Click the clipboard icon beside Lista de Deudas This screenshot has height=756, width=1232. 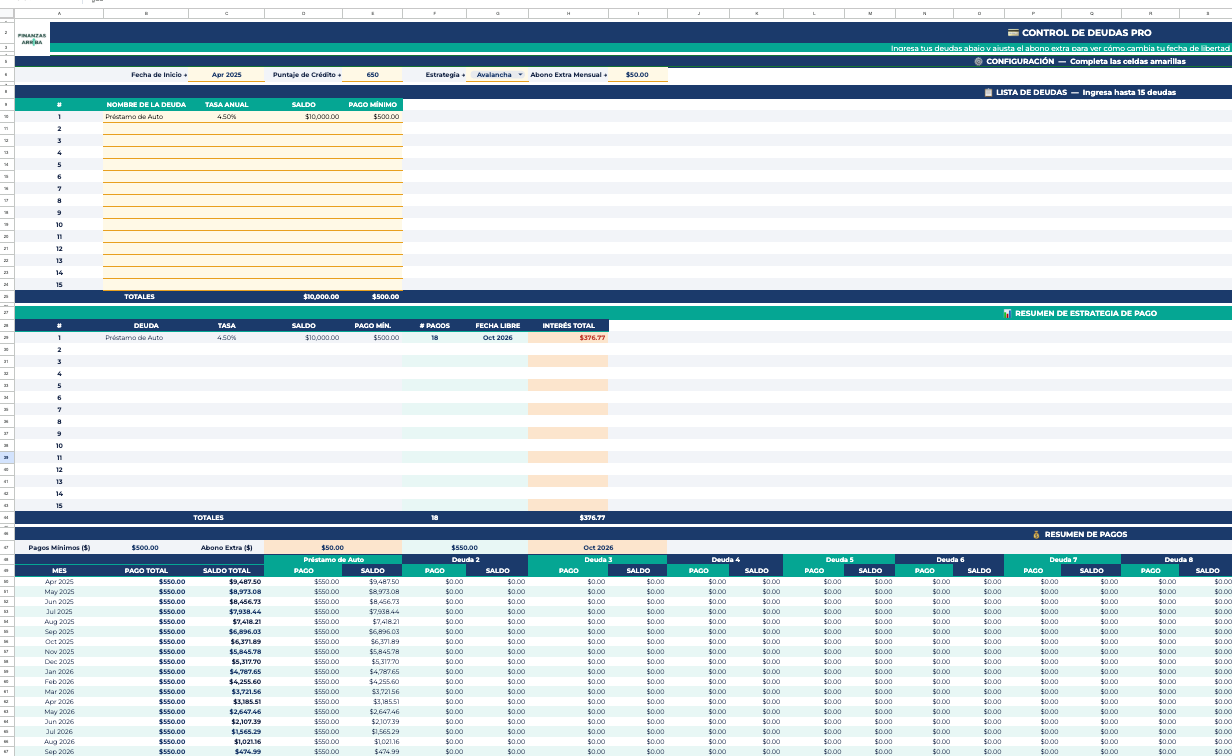pyautogui.click(x=988, y=92)
